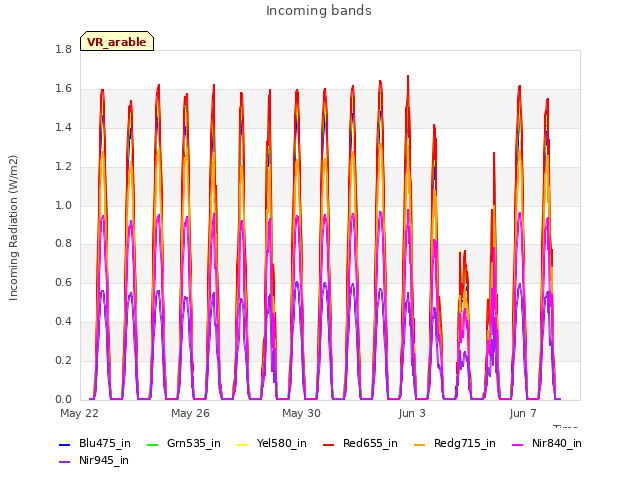Click the Red655_in legend label

tap(370, 444)
